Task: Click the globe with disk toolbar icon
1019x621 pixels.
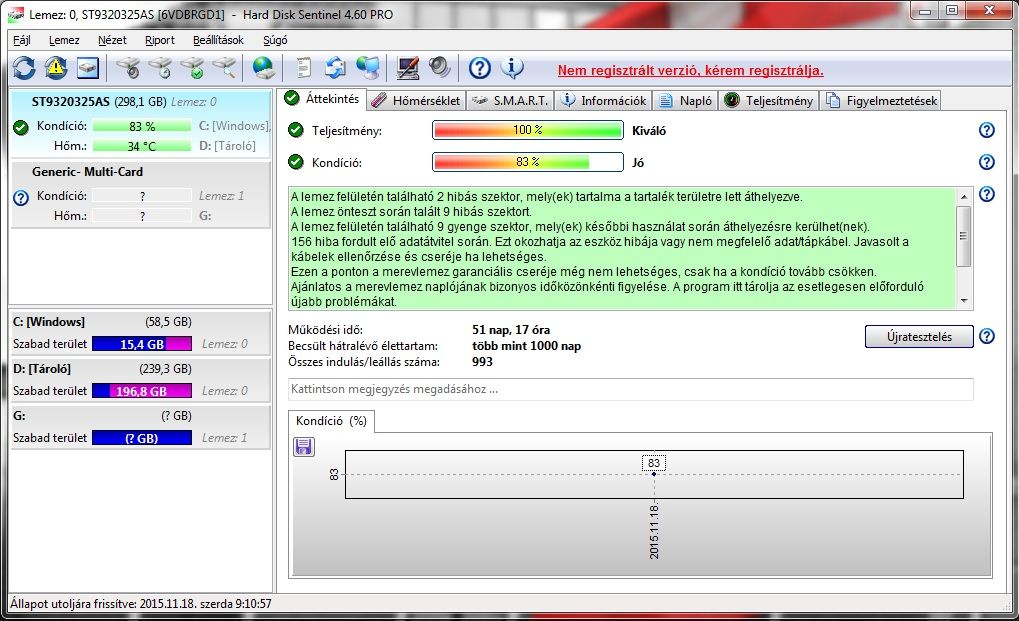Action: (x=264, y=68)
